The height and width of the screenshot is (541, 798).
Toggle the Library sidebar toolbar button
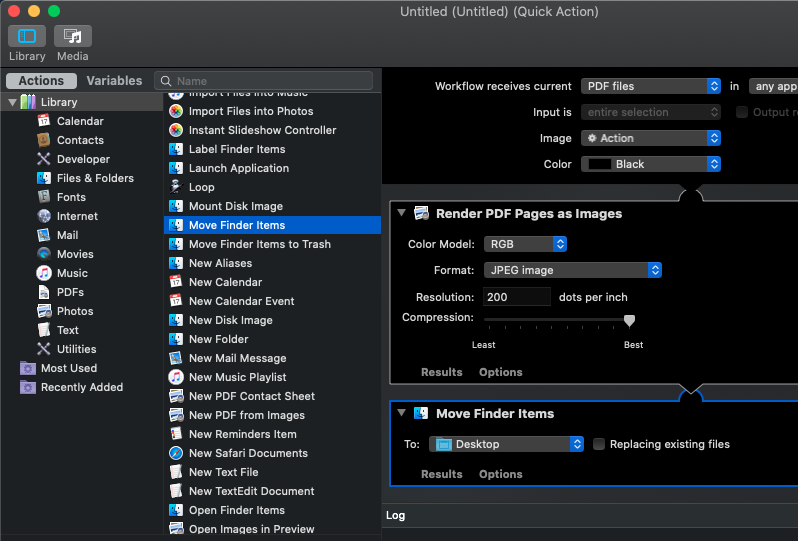point(27,36)
